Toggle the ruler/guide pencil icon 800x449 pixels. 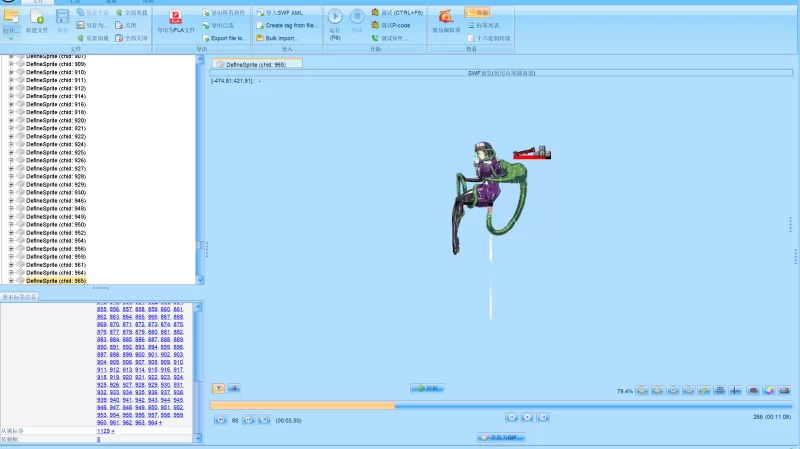704,391
